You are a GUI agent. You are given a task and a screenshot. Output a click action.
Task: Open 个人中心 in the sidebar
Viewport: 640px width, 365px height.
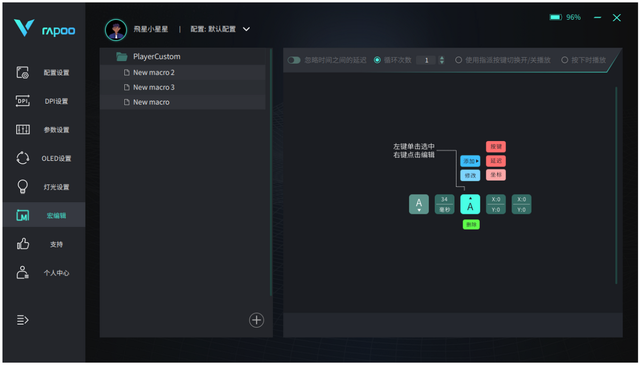pyautogui.click(x=44, y=273)
